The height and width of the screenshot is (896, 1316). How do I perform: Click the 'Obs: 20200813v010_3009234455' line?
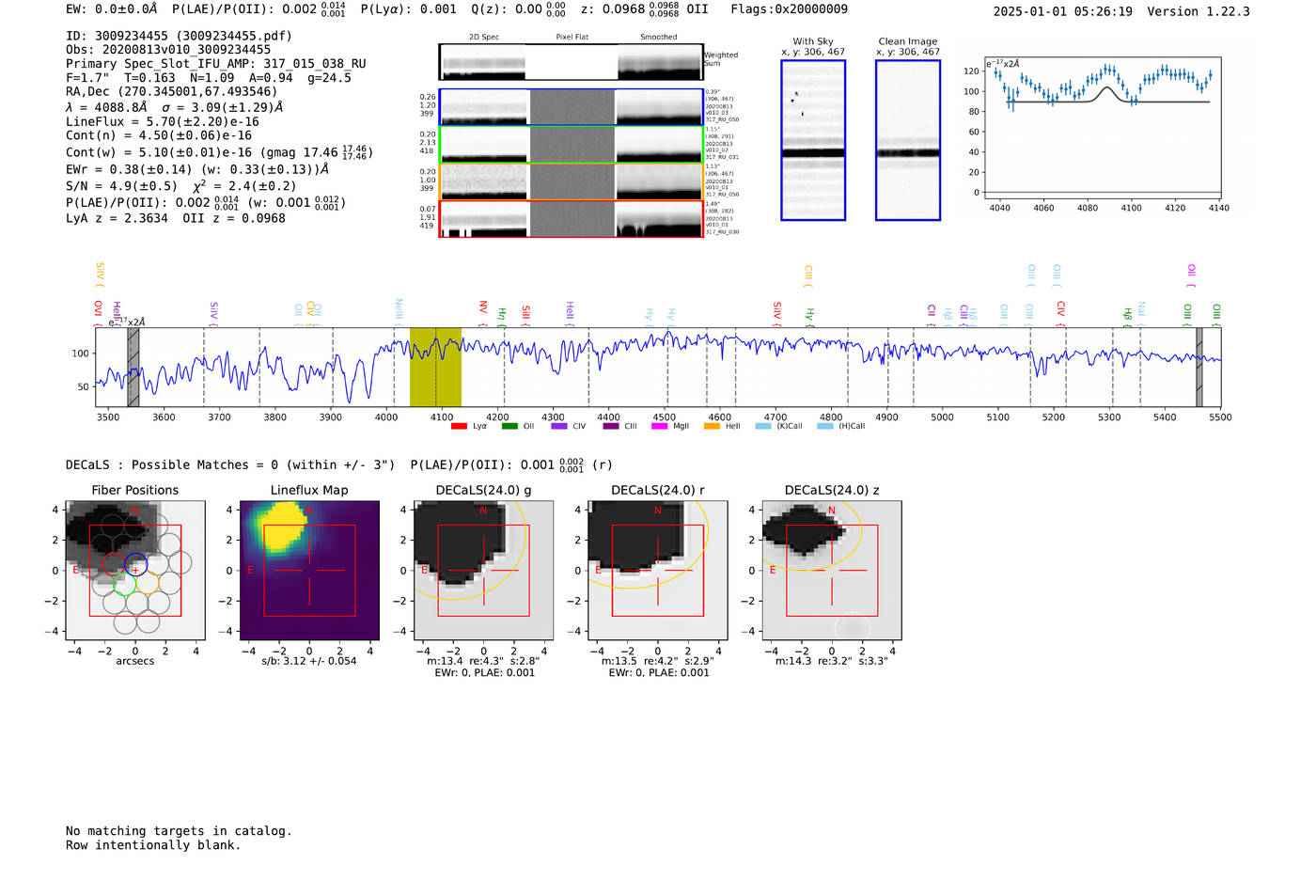pos(168,50)
